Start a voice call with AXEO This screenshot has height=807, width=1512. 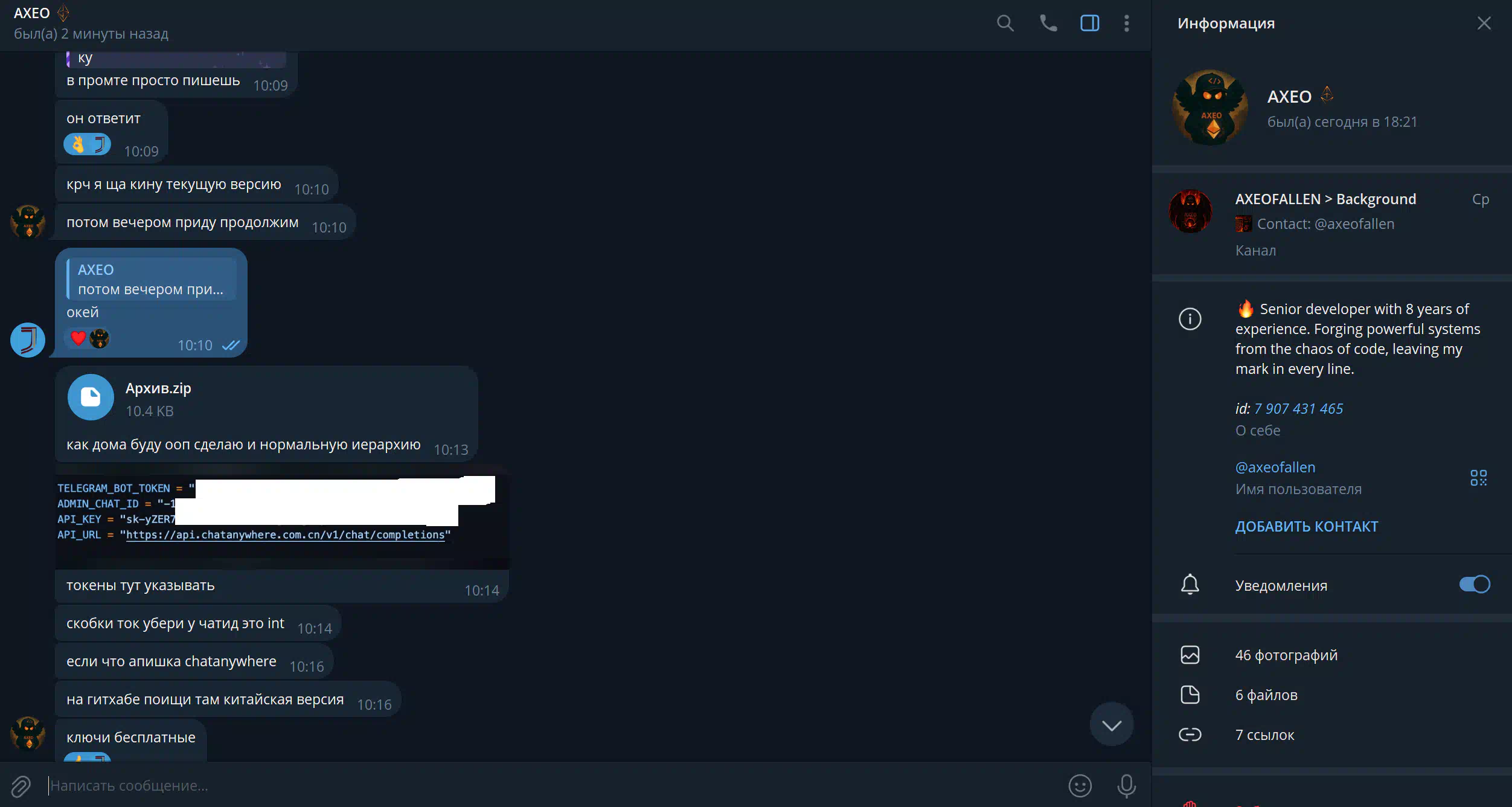tap(1048, 24)
